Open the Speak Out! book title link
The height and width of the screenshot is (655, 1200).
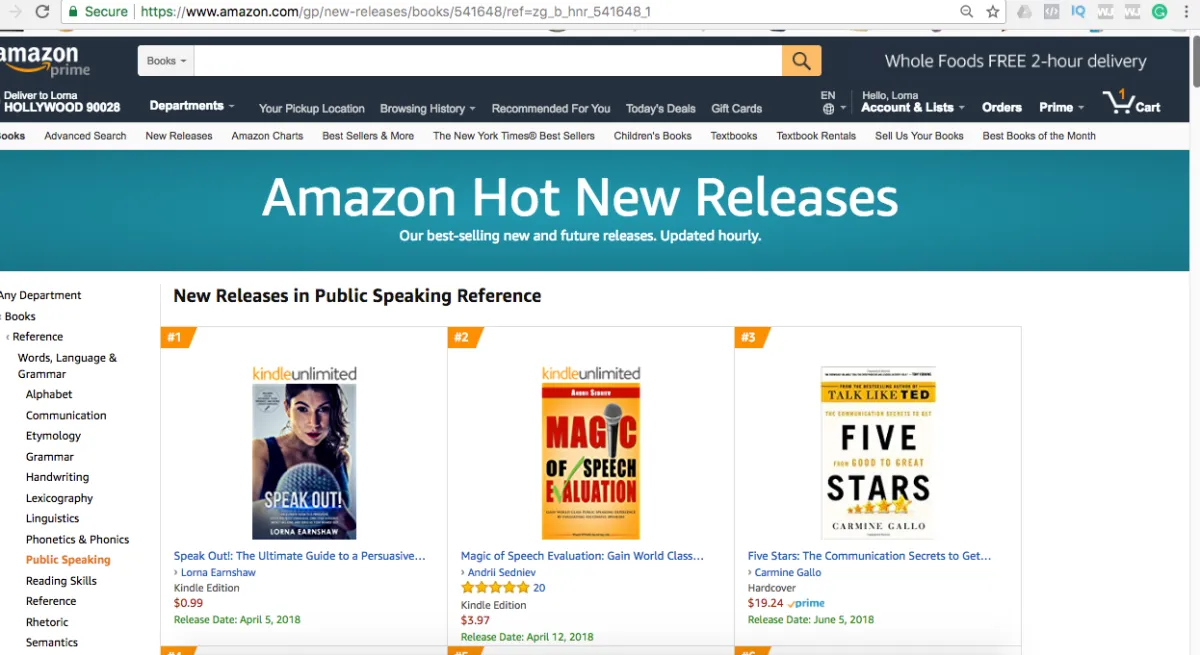[299, 556]
